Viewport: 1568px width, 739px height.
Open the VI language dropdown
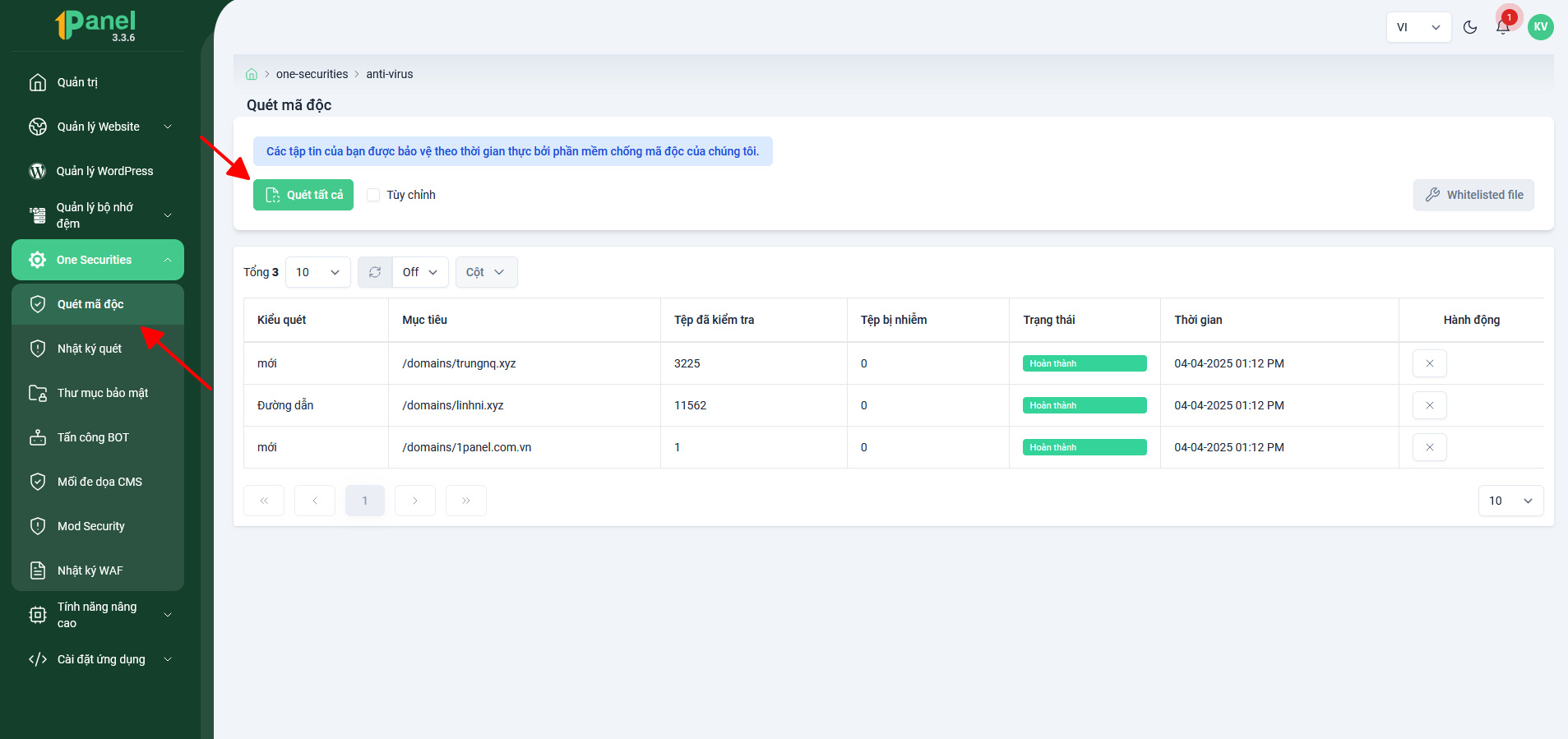click(x=1418, y=27)
